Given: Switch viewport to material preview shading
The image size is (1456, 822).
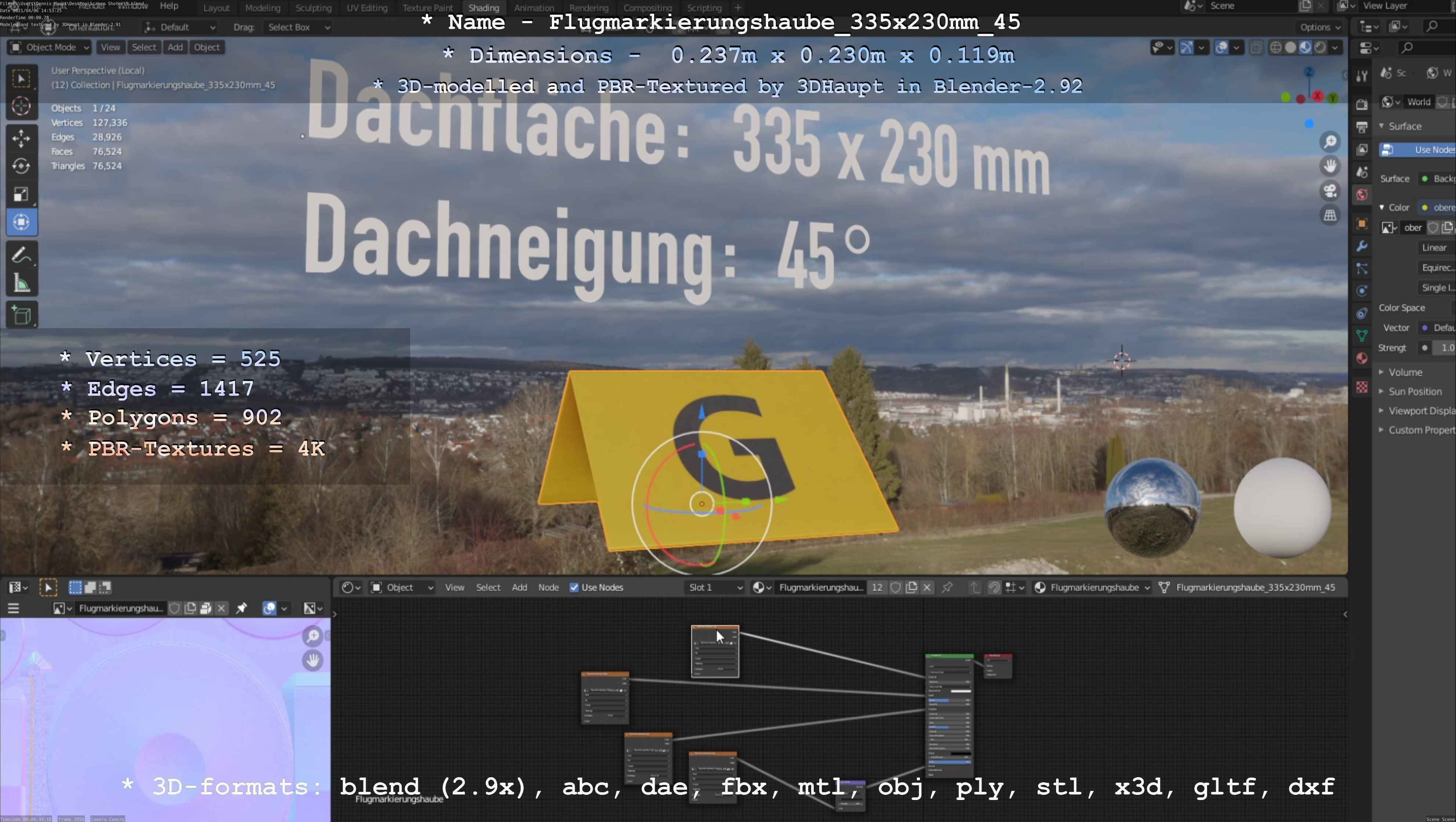Looking at the screenshot, I should point(1305,47).
